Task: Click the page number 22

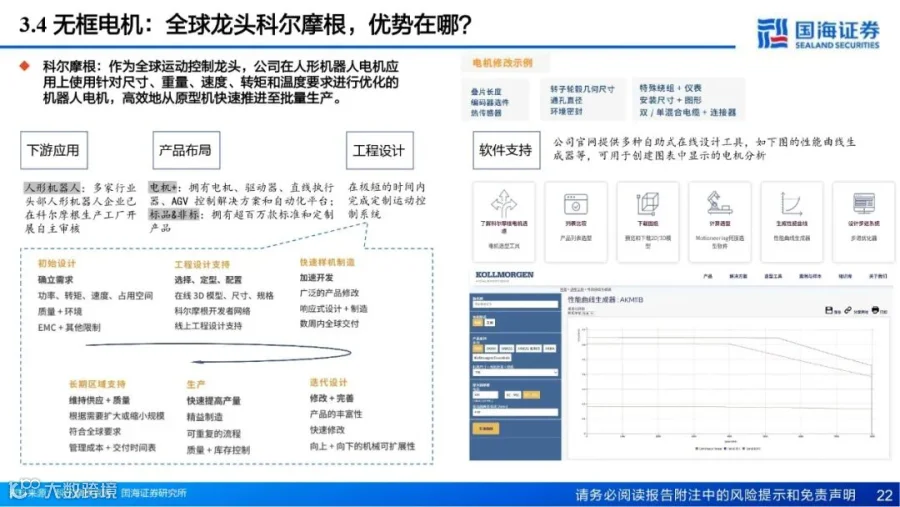Action: (x=885, y=495)
